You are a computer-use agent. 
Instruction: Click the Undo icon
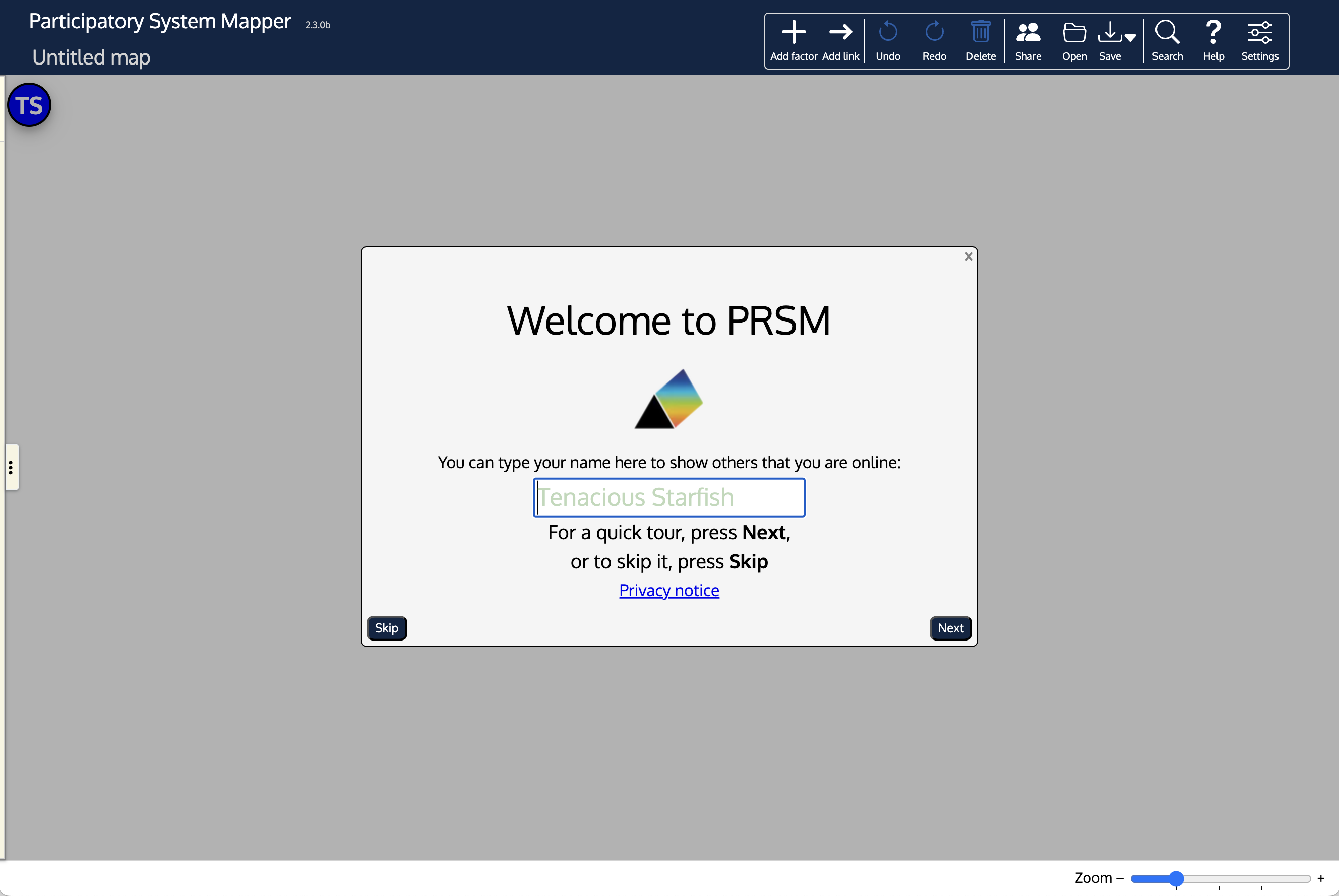coord(887,32)
